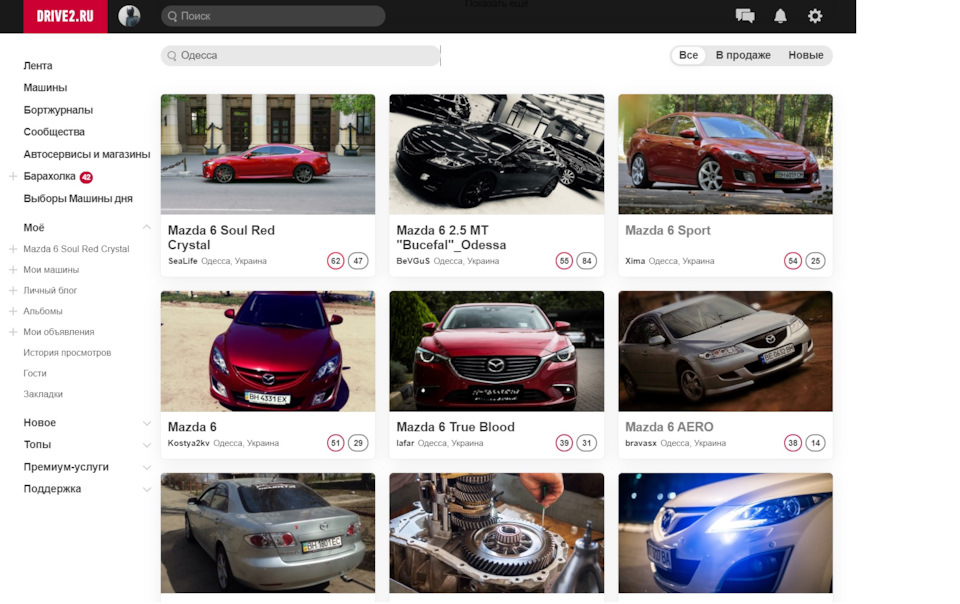The height and width of the screenshot is (604, 960).
Task: Click red 54 badge on Mazda 6 Sport card
Action: (793, 261)
